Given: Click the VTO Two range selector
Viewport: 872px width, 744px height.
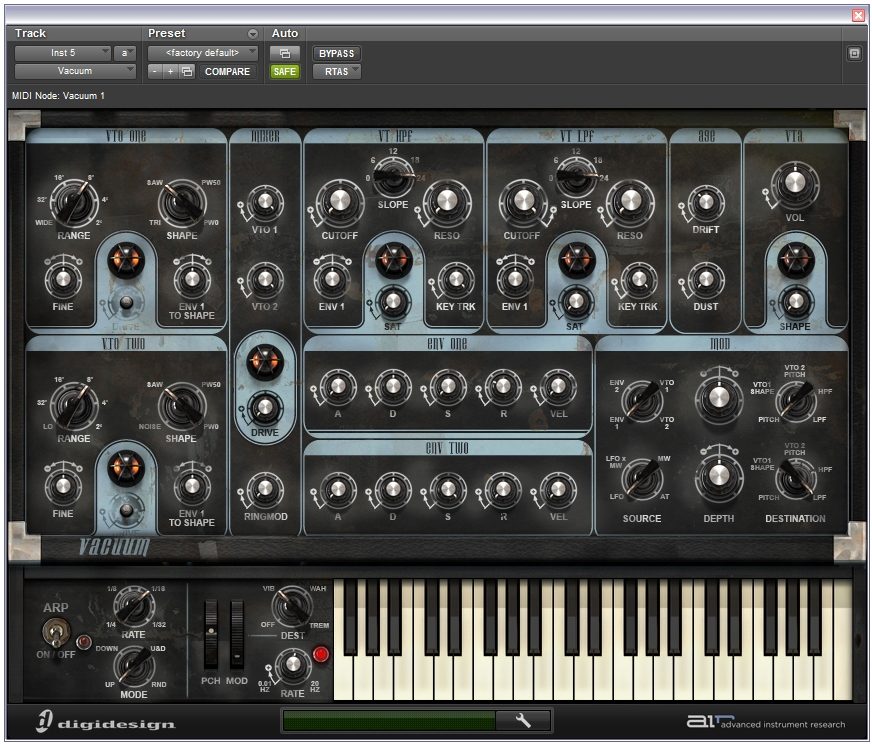Looking at the screenshot, I should coord(73,406).
